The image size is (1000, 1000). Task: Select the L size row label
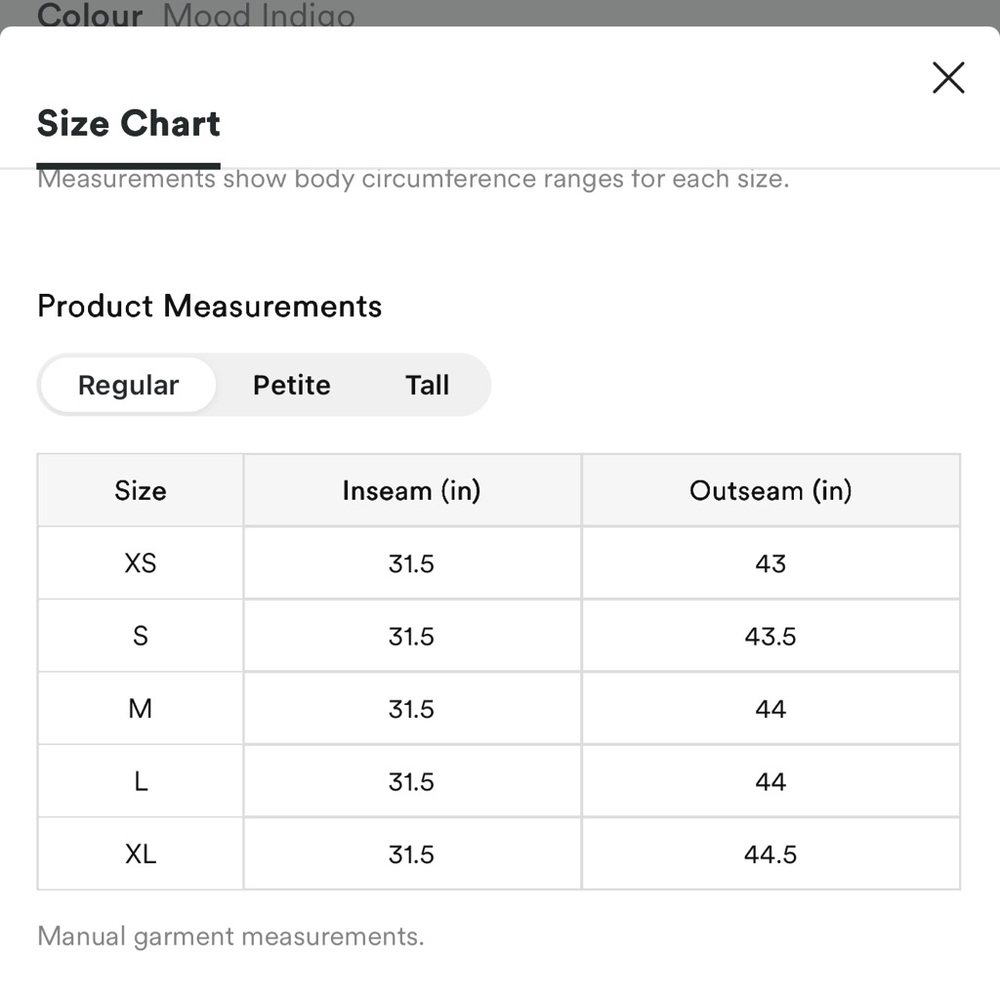tap(140, 781)
